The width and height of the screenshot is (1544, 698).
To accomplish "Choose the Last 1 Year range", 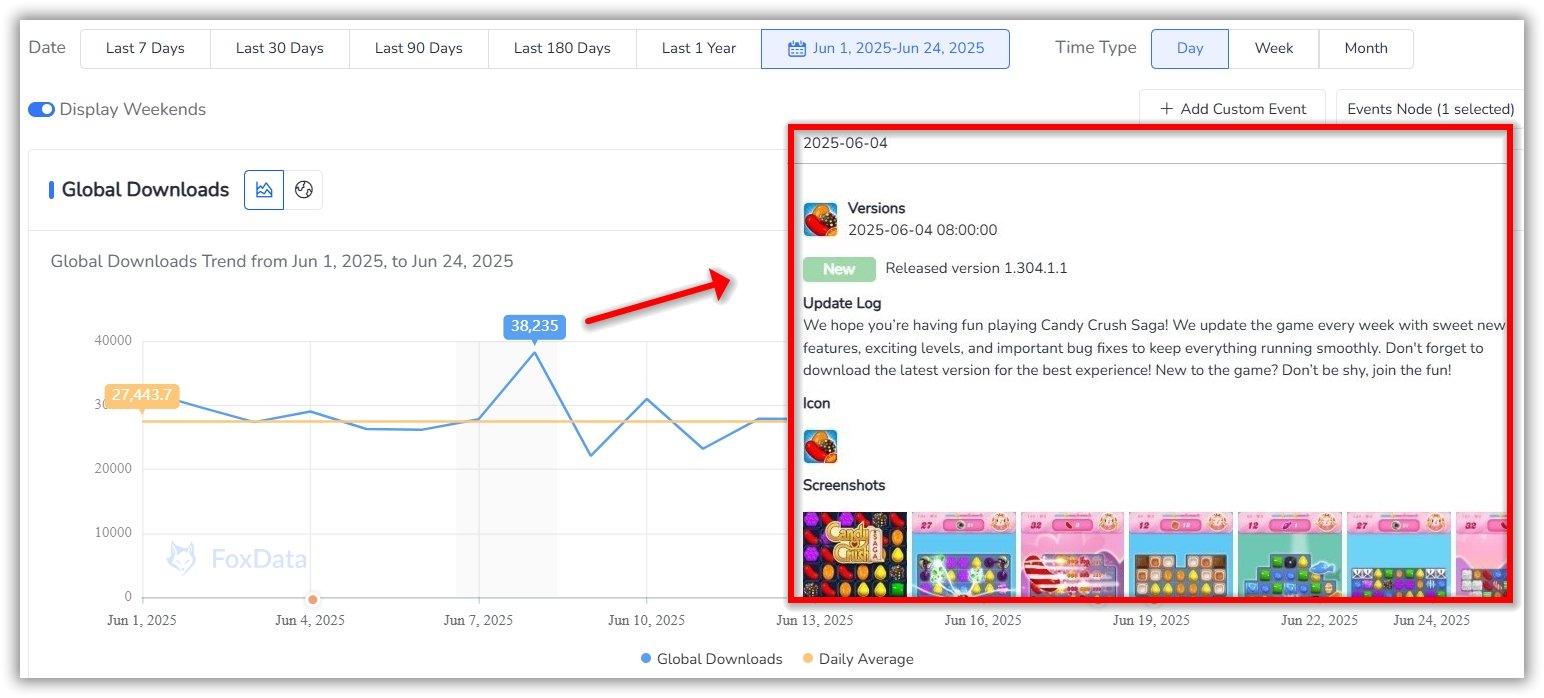I will [699, 48].
